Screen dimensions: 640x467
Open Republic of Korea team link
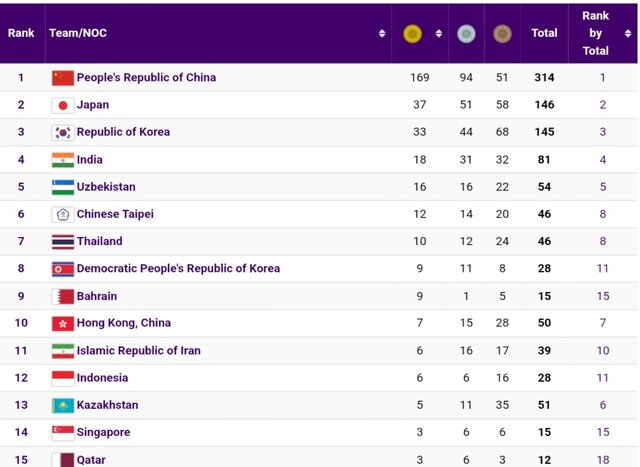[x=123, y=132]
